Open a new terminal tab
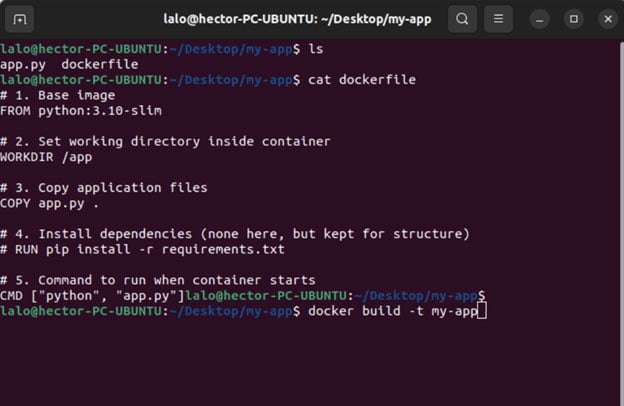Viewport: 624px width, 406px height. [x=20, y=19]
